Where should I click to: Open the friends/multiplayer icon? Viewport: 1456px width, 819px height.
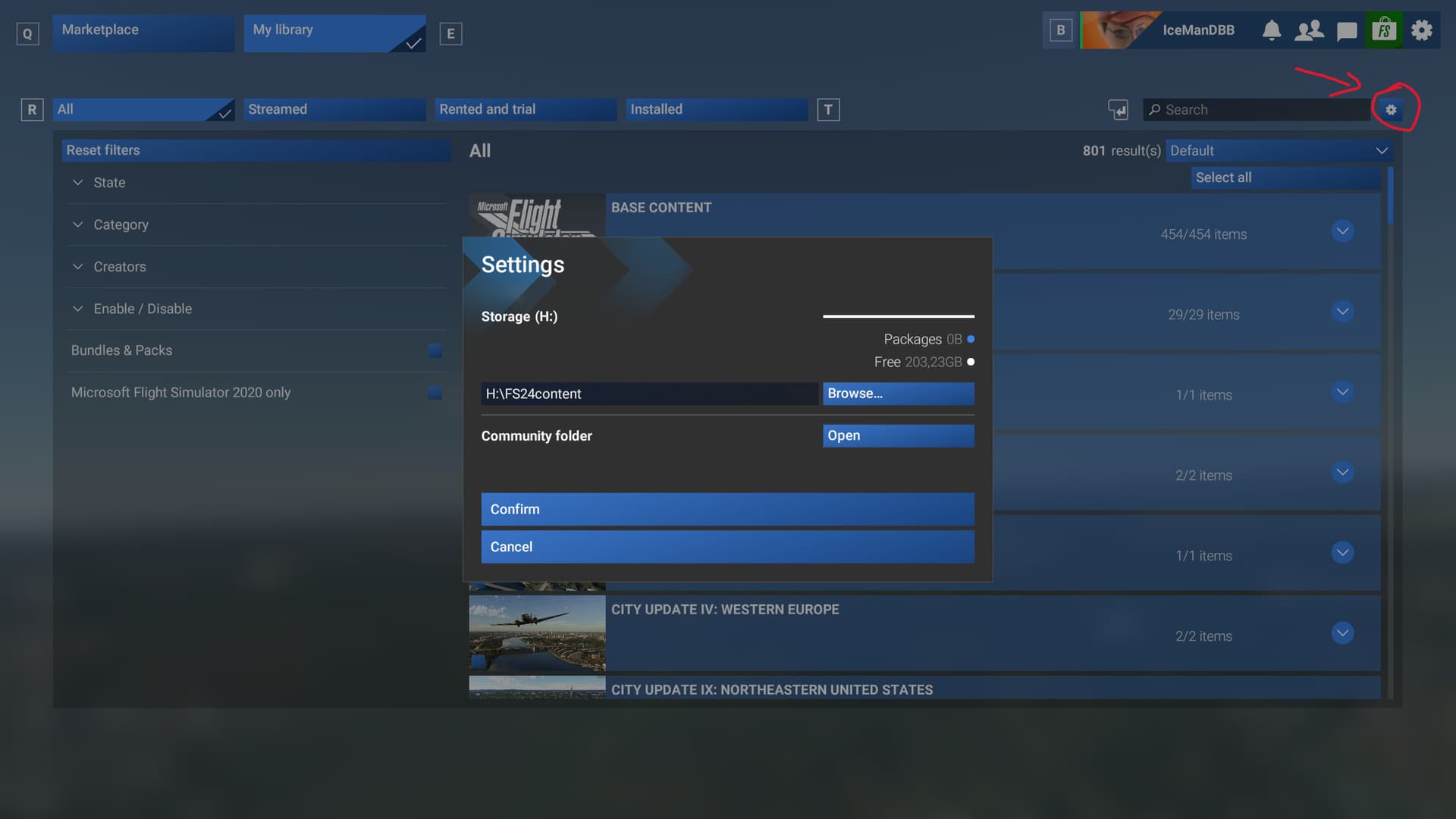coord(1309,30)
